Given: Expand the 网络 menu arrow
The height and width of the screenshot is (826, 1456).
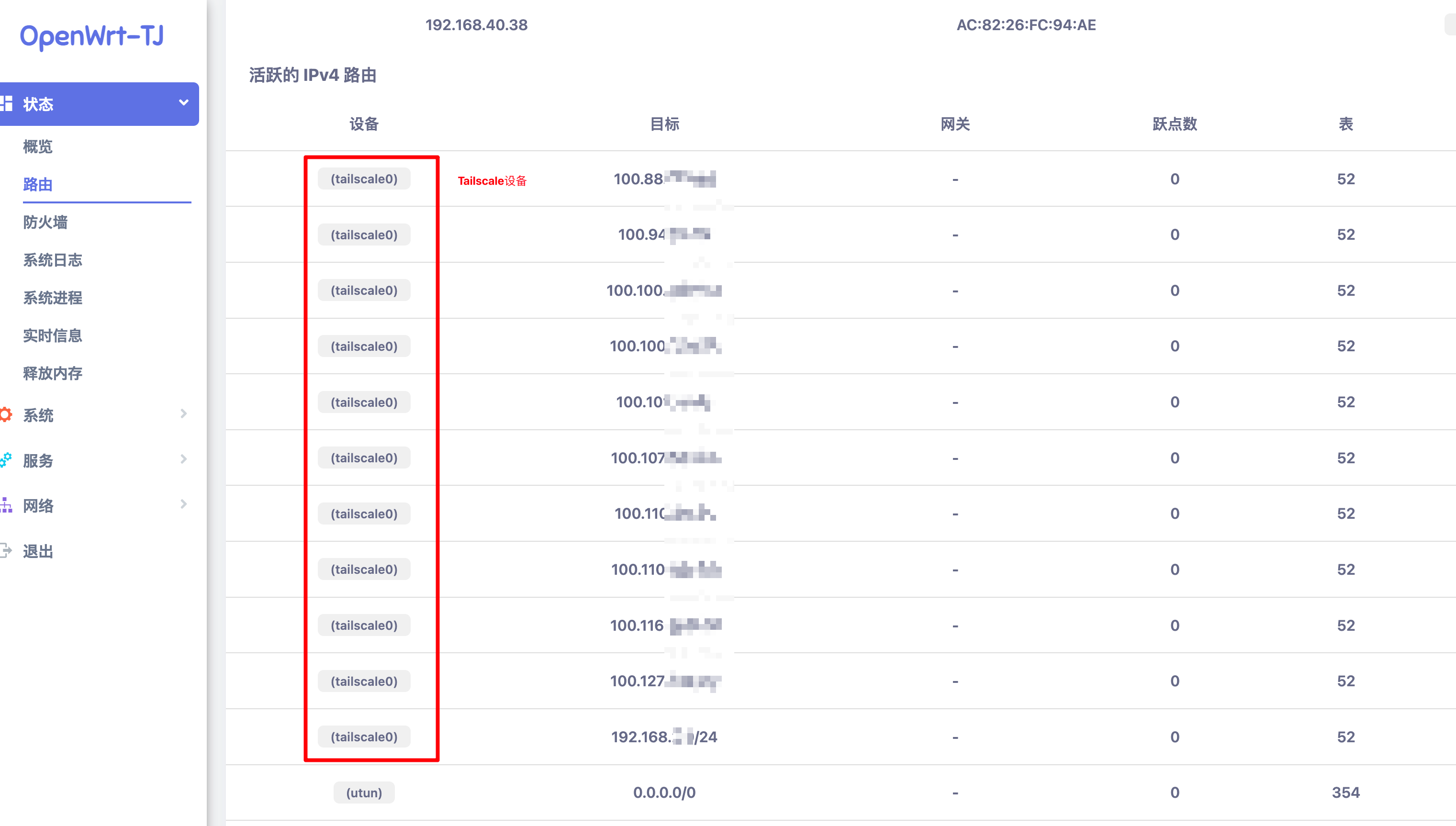Looking at the screenshot, I should pos(183,504).
